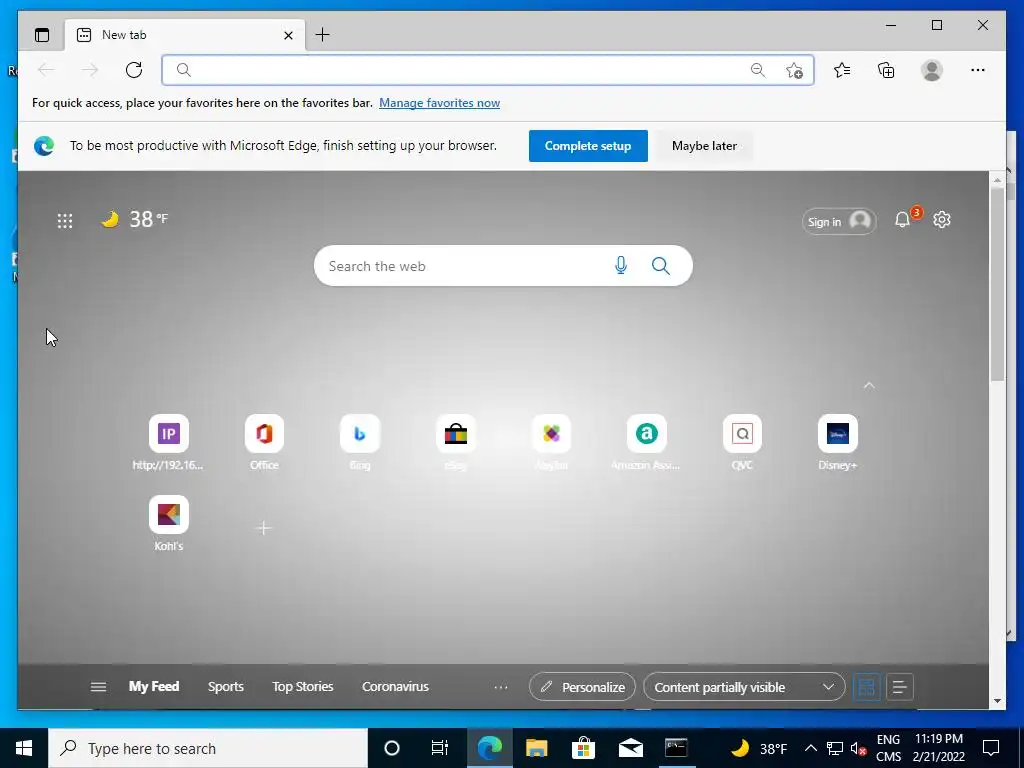Open File Explorer from taskbar
The height and width of the screenshot is (768, 1024).
click(536, 748)
